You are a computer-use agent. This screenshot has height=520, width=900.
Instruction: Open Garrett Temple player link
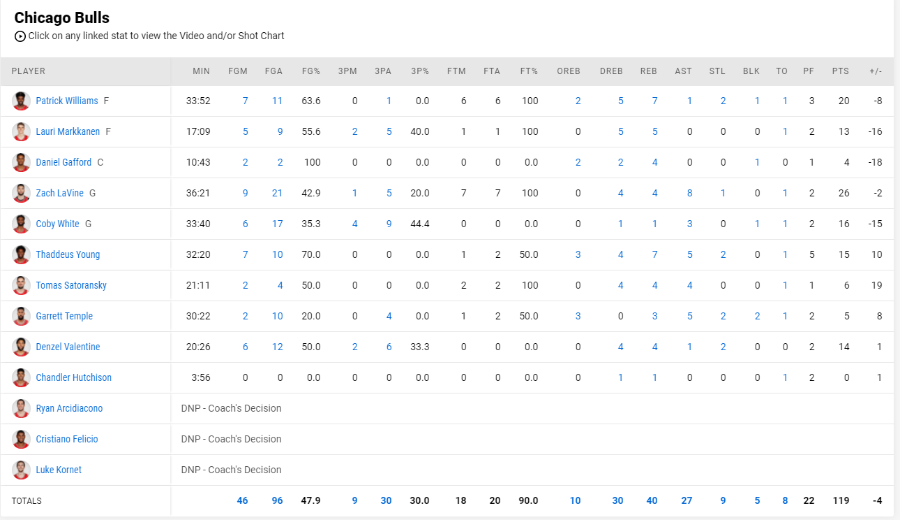pyautogui.click(x=64, y=316)
